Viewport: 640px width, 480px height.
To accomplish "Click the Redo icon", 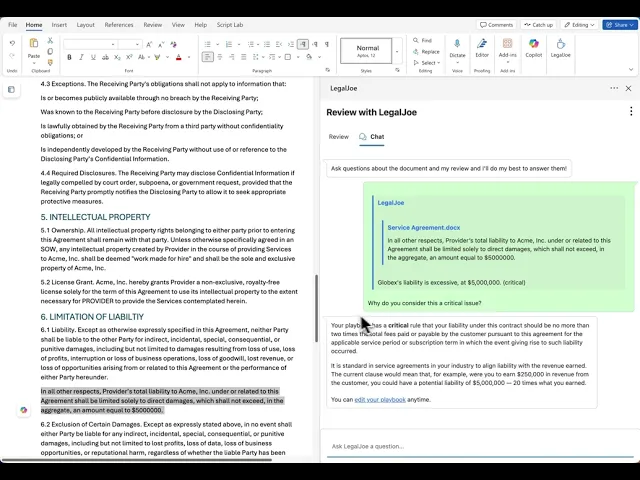I will tap(12, 56).
